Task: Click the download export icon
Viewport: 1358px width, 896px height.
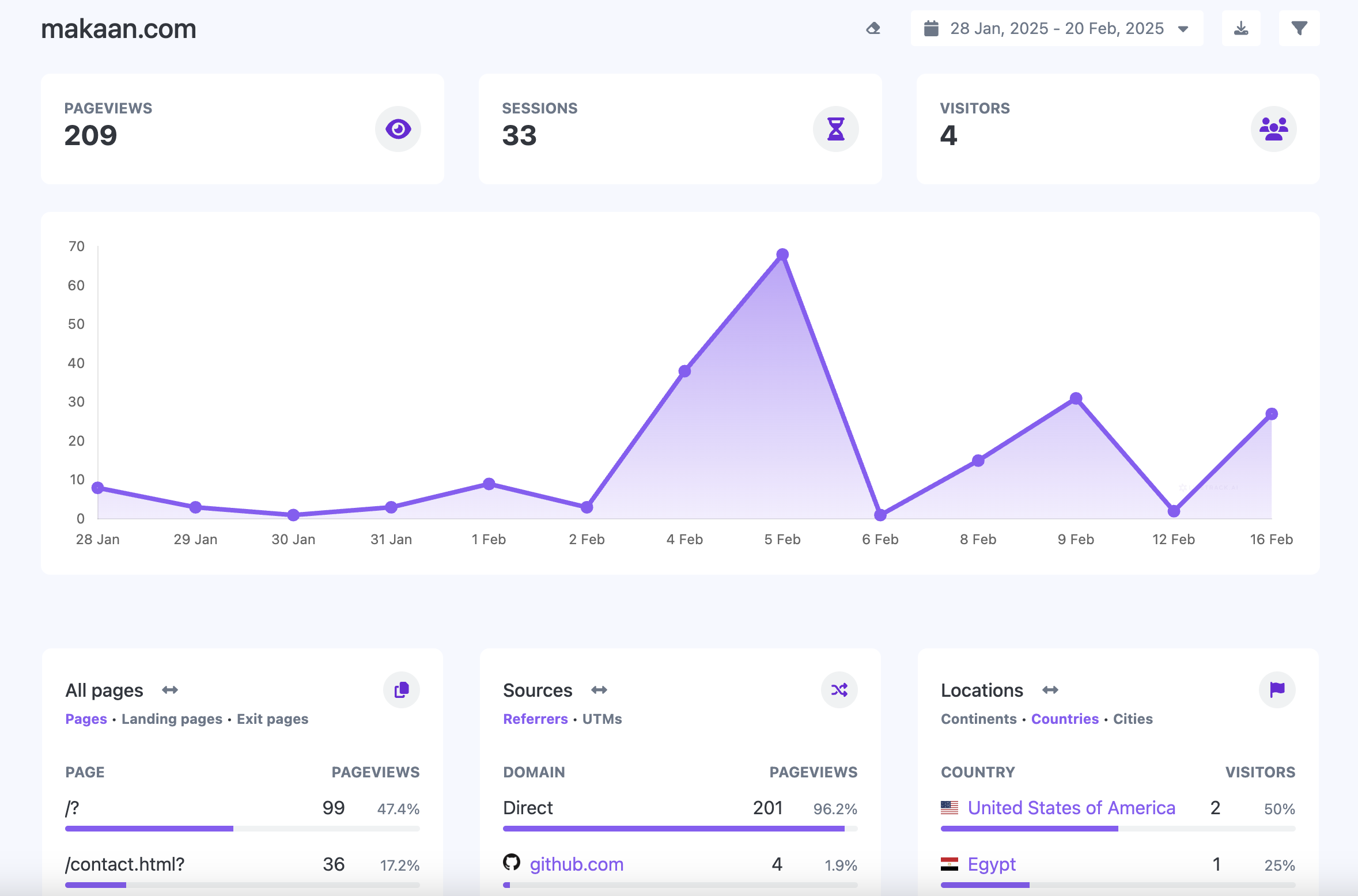Action: [x=1241, y=28]
